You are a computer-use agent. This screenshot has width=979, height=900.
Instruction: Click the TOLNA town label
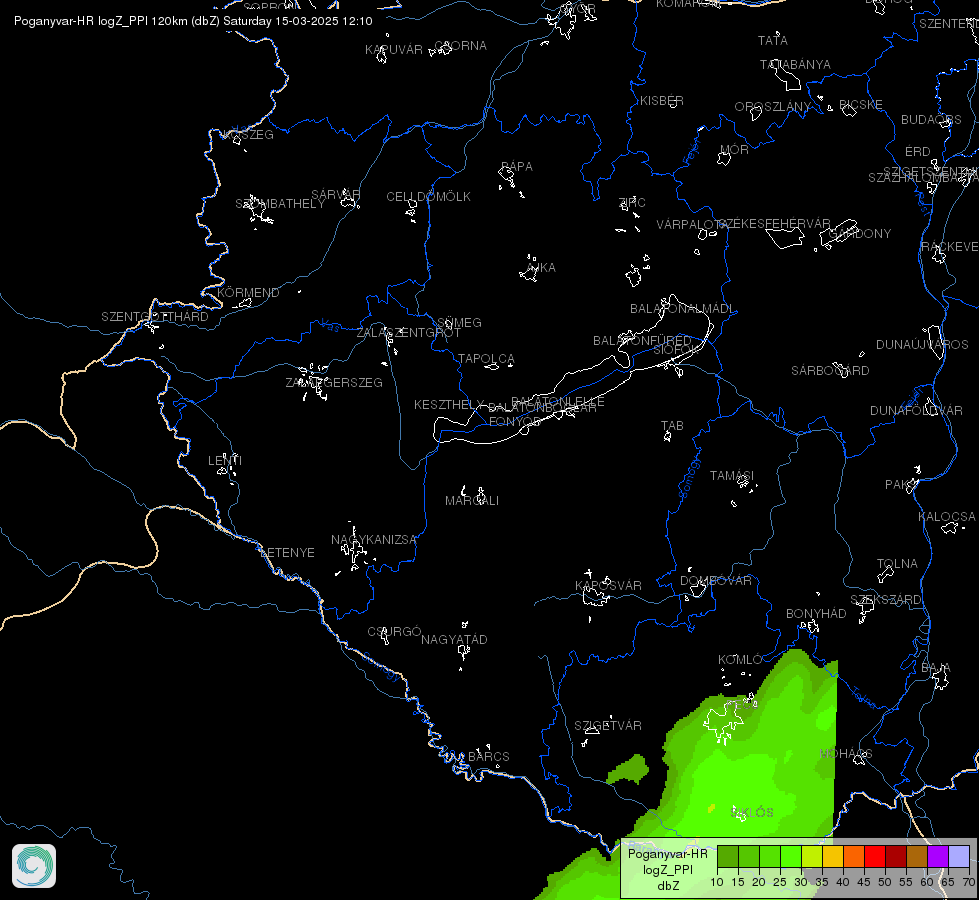click(897, 563)
